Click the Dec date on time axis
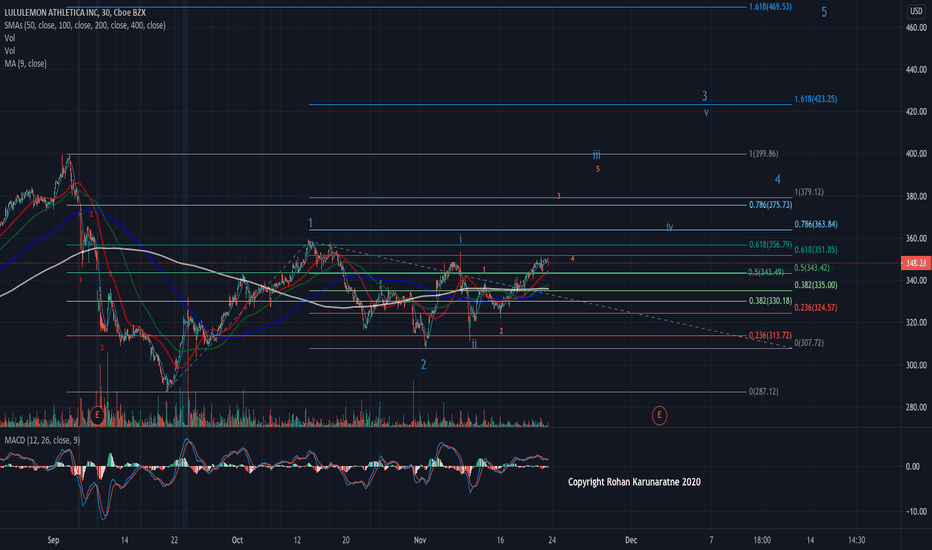This screenshot has width=932, height=550. [631, 540]
